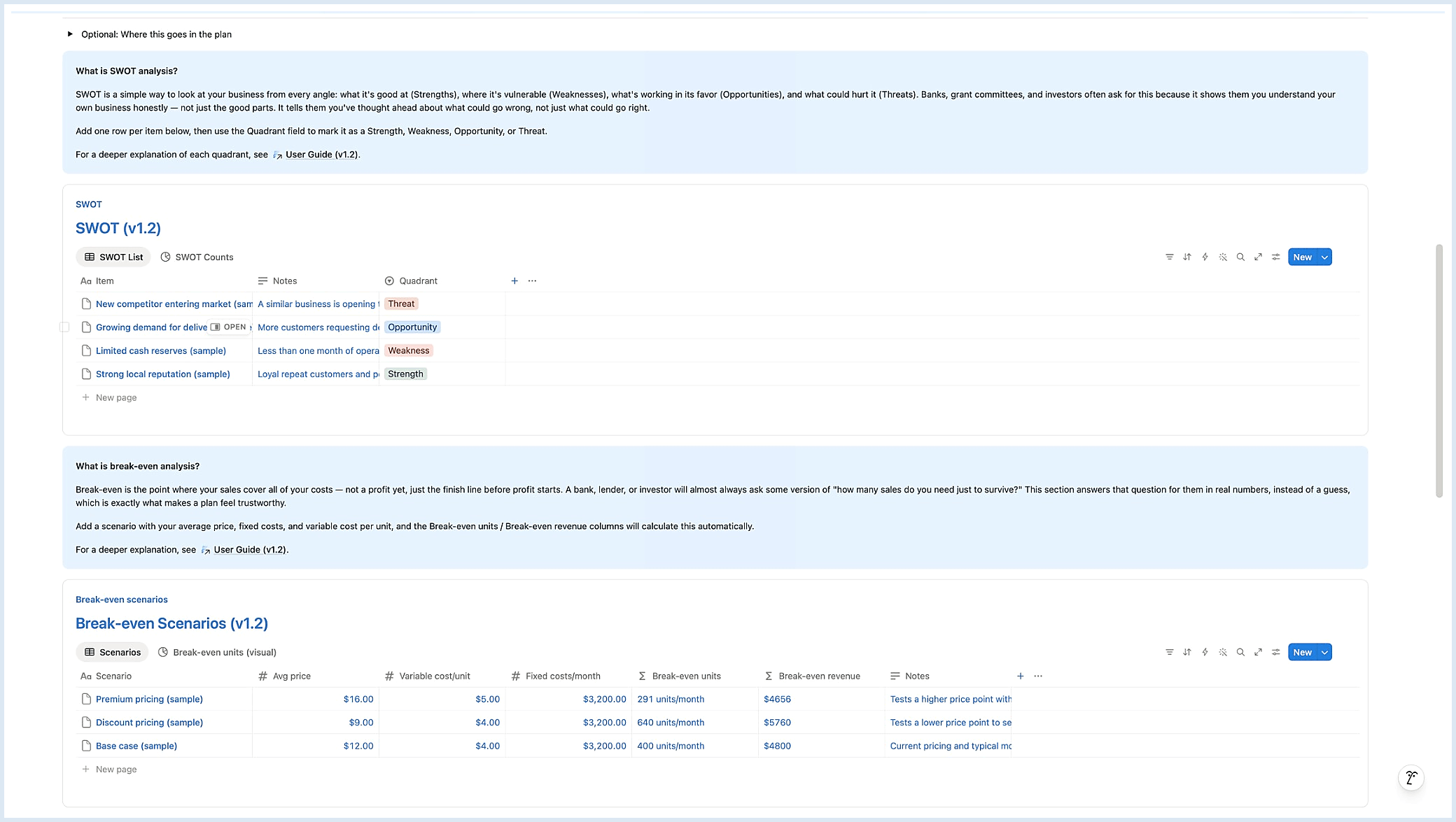Click AI sparkle icon in Break-even toolbar
Viewport: 1456px width, 822px height.
coord(1223,653)
